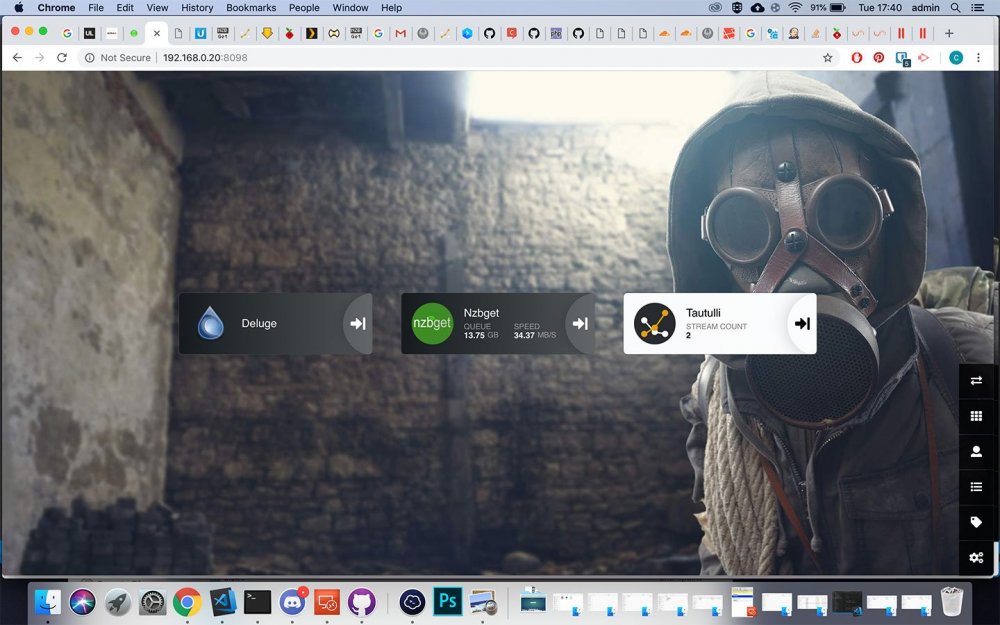Screen dimensions: 1000x625
Task: Click the address bar URL 192.168.0.20:8098
Action: (x=205, y=57)
